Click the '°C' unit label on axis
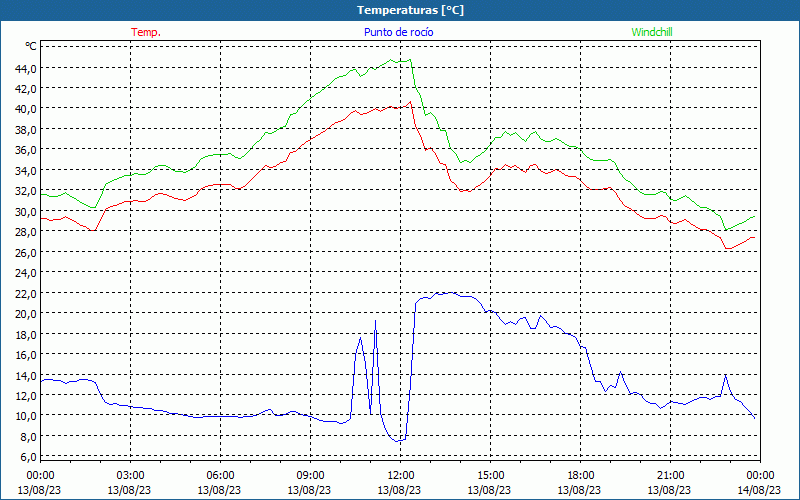 [x=31, y=46]
